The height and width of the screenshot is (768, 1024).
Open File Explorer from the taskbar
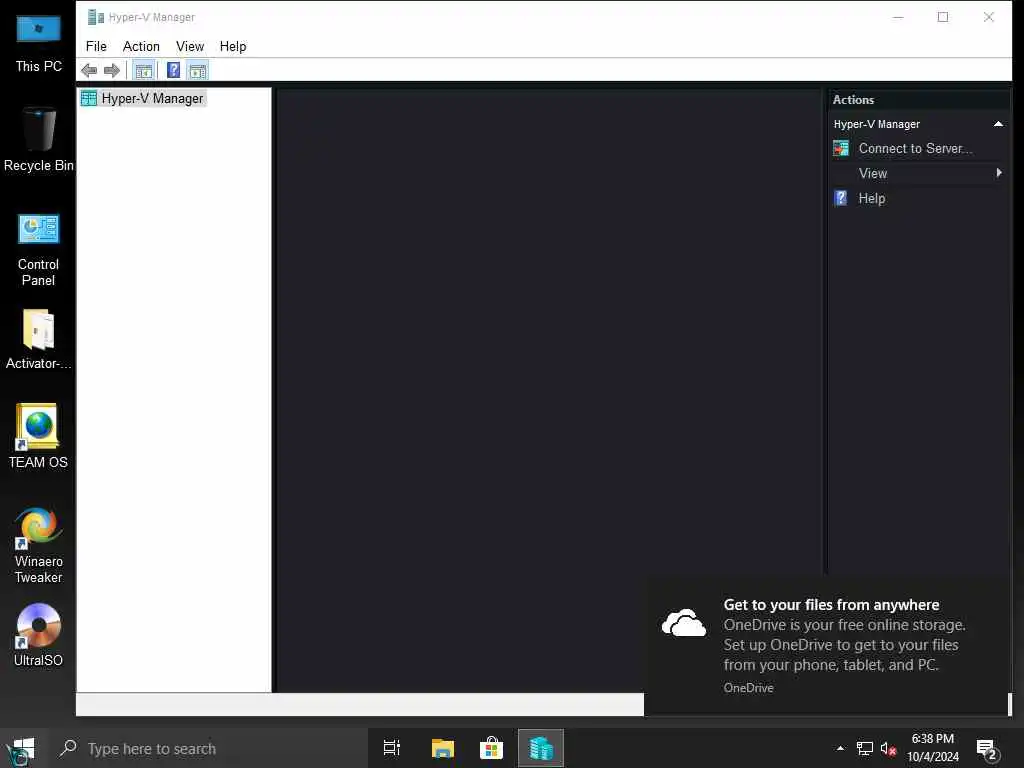point(443,748)
